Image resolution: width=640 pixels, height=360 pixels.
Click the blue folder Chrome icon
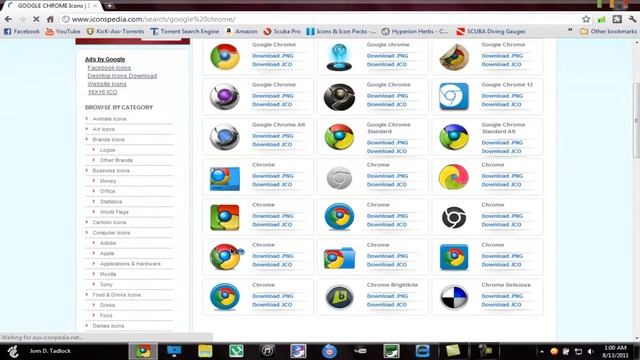click(339, 258)
